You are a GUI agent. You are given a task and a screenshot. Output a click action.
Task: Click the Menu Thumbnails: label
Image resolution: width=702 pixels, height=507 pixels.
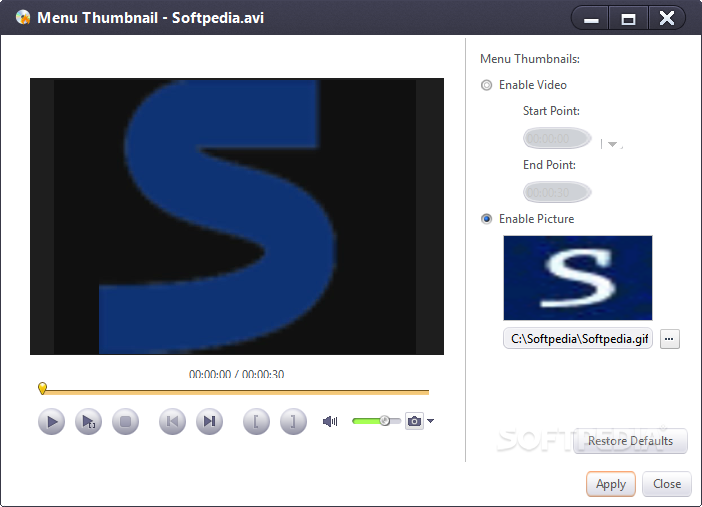[530, 59]
